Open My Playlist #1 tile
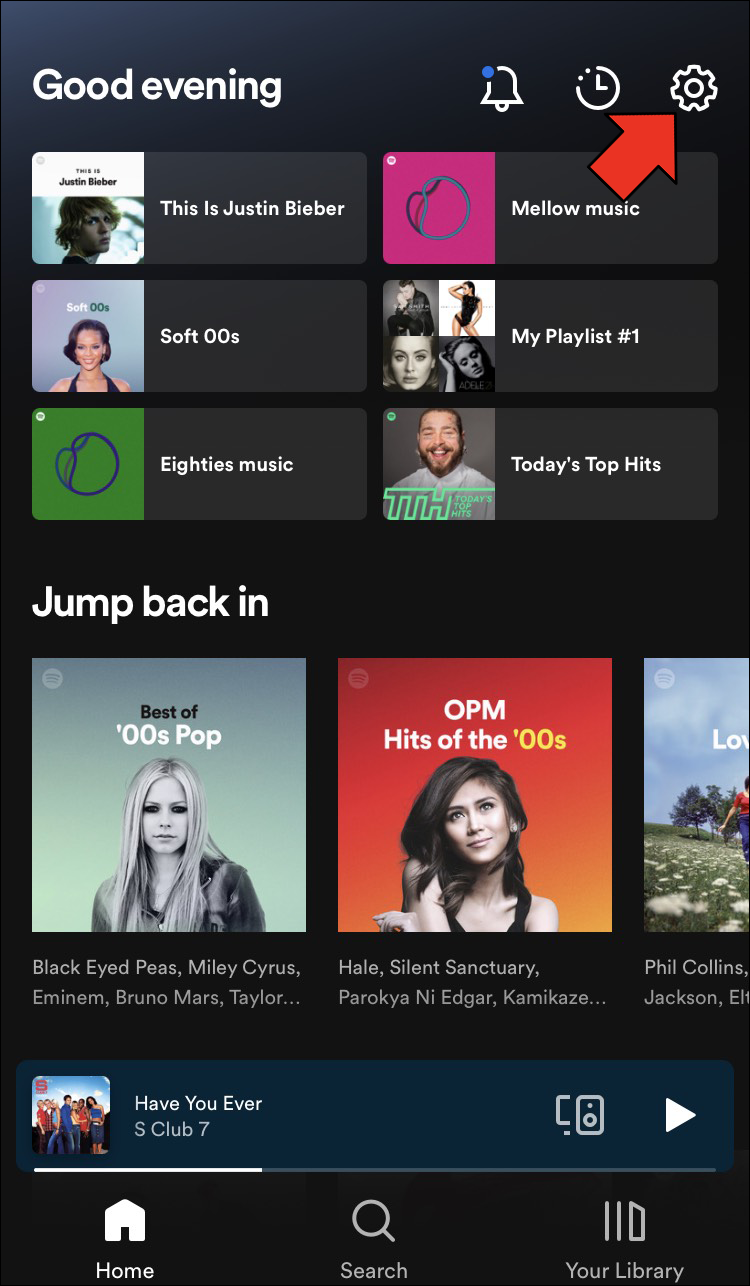The image size is (750, 1286). pos(550,336)
